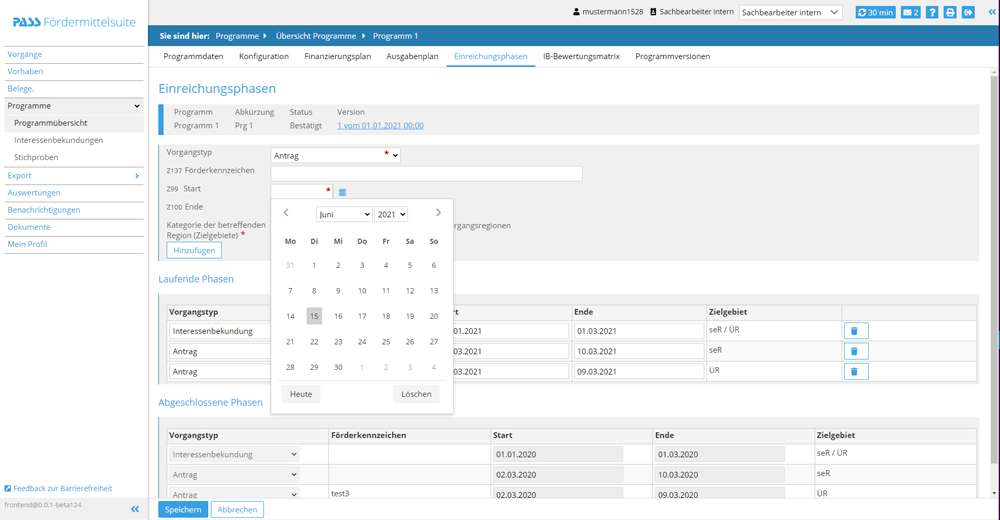This screenshot has height=520, width=1000.
Task: Open help via question mark icon
Action: [x=932, y=12]
